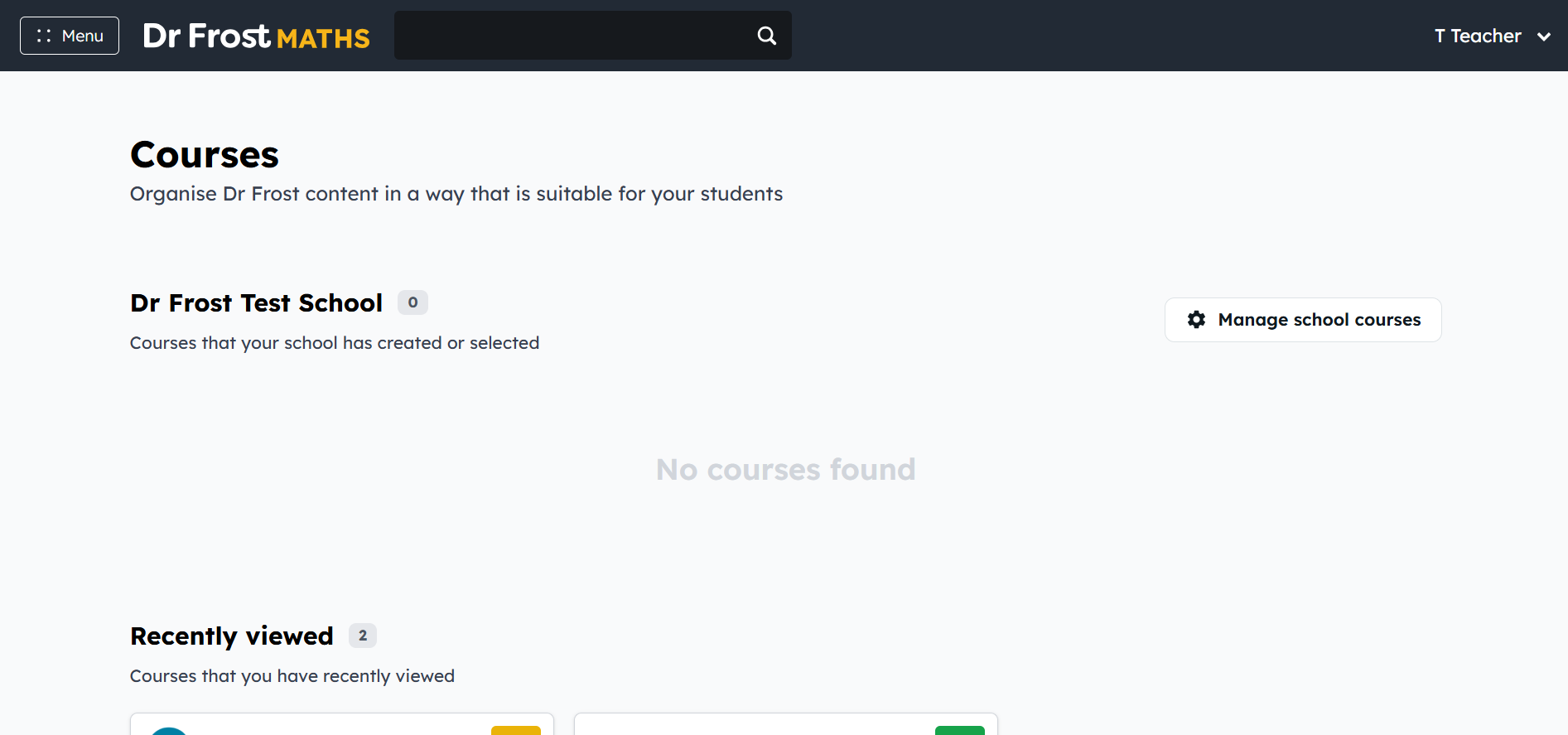Click the 0 count badge beside Dr Frost Test School
This screenshot has width=1568, height=735.
click(x=413, y=302)
